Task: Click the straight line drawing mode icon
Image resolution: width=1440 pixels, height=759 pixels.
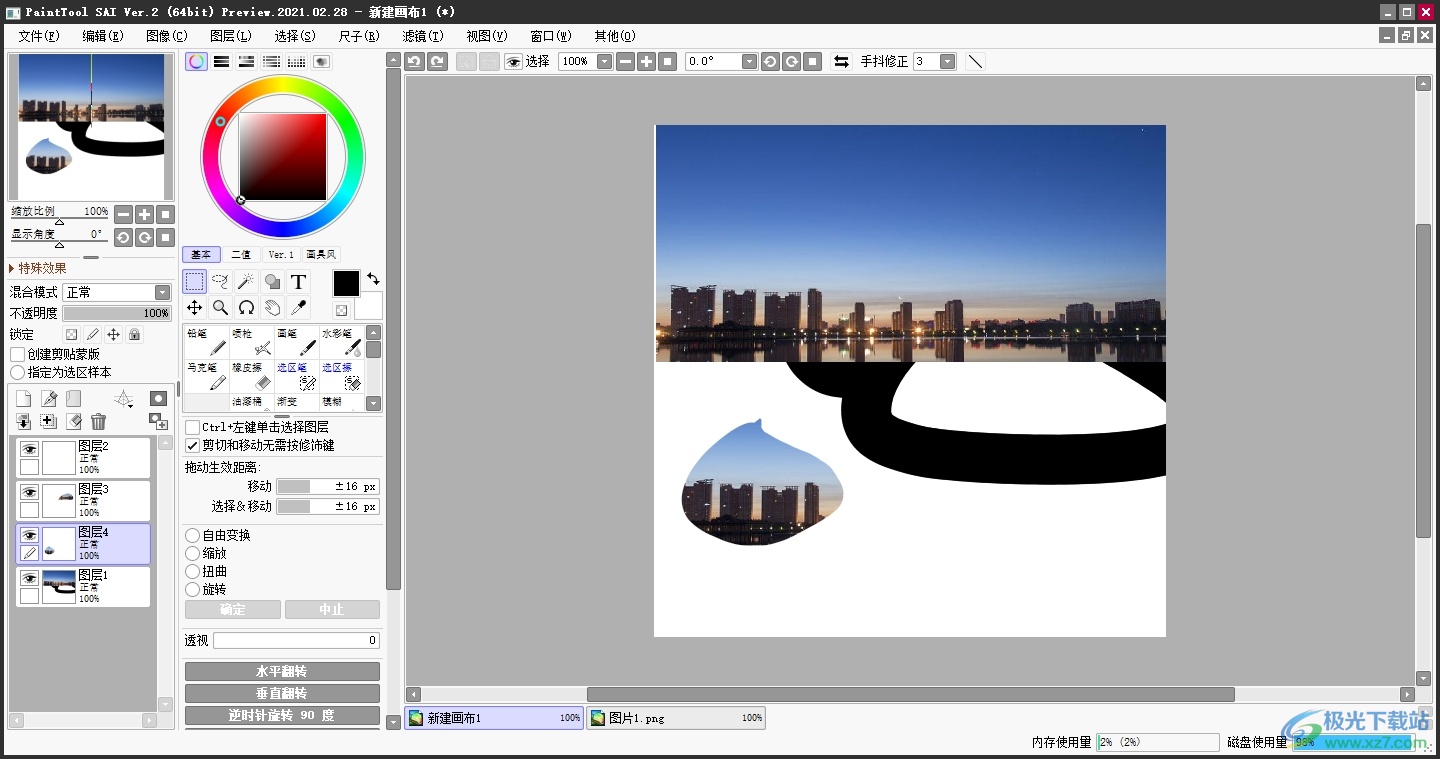Action: point(975,61)
